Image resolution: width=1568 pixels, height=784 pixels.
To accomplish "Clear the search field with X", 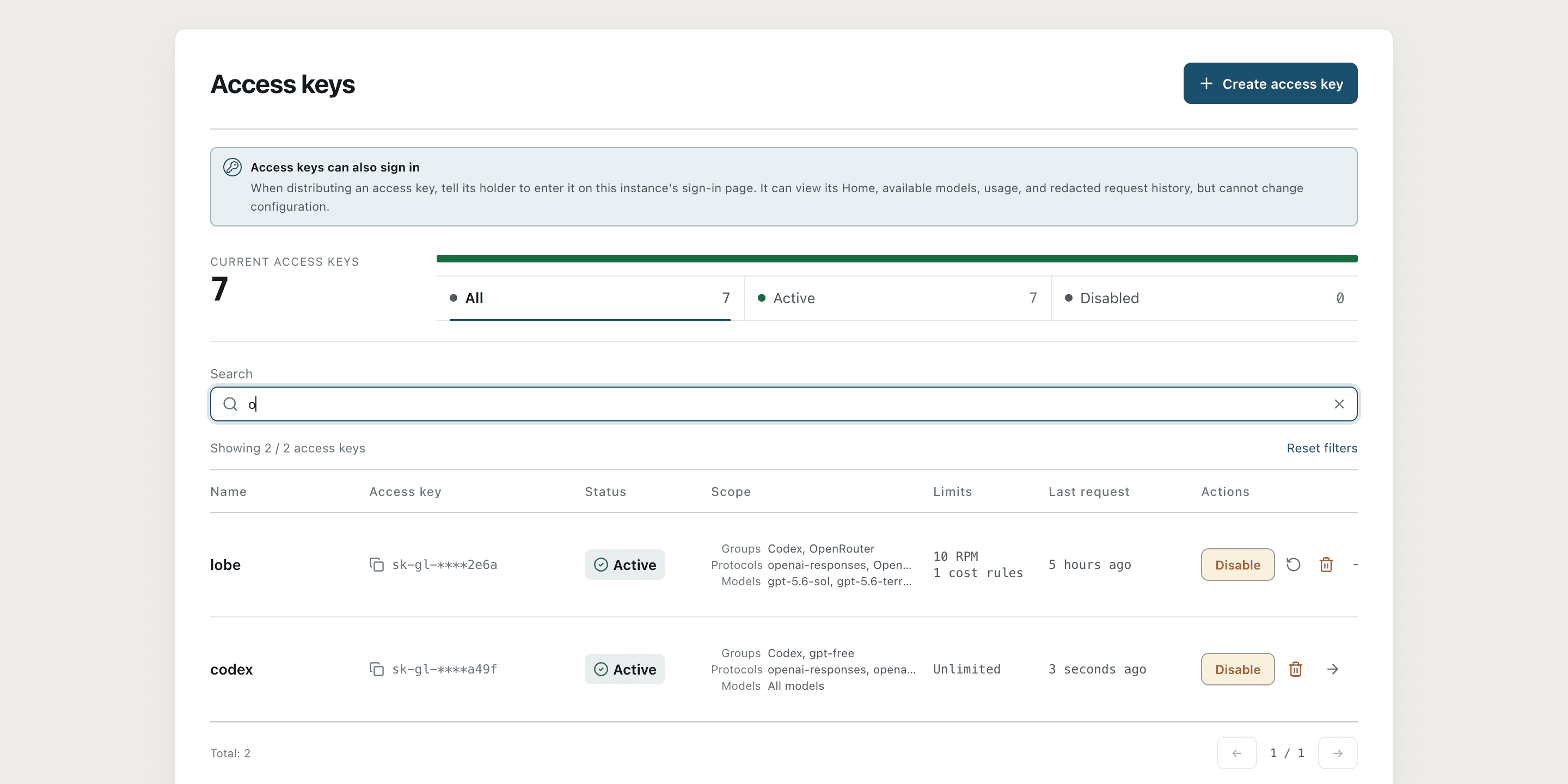I will [x=1339, y=404].
